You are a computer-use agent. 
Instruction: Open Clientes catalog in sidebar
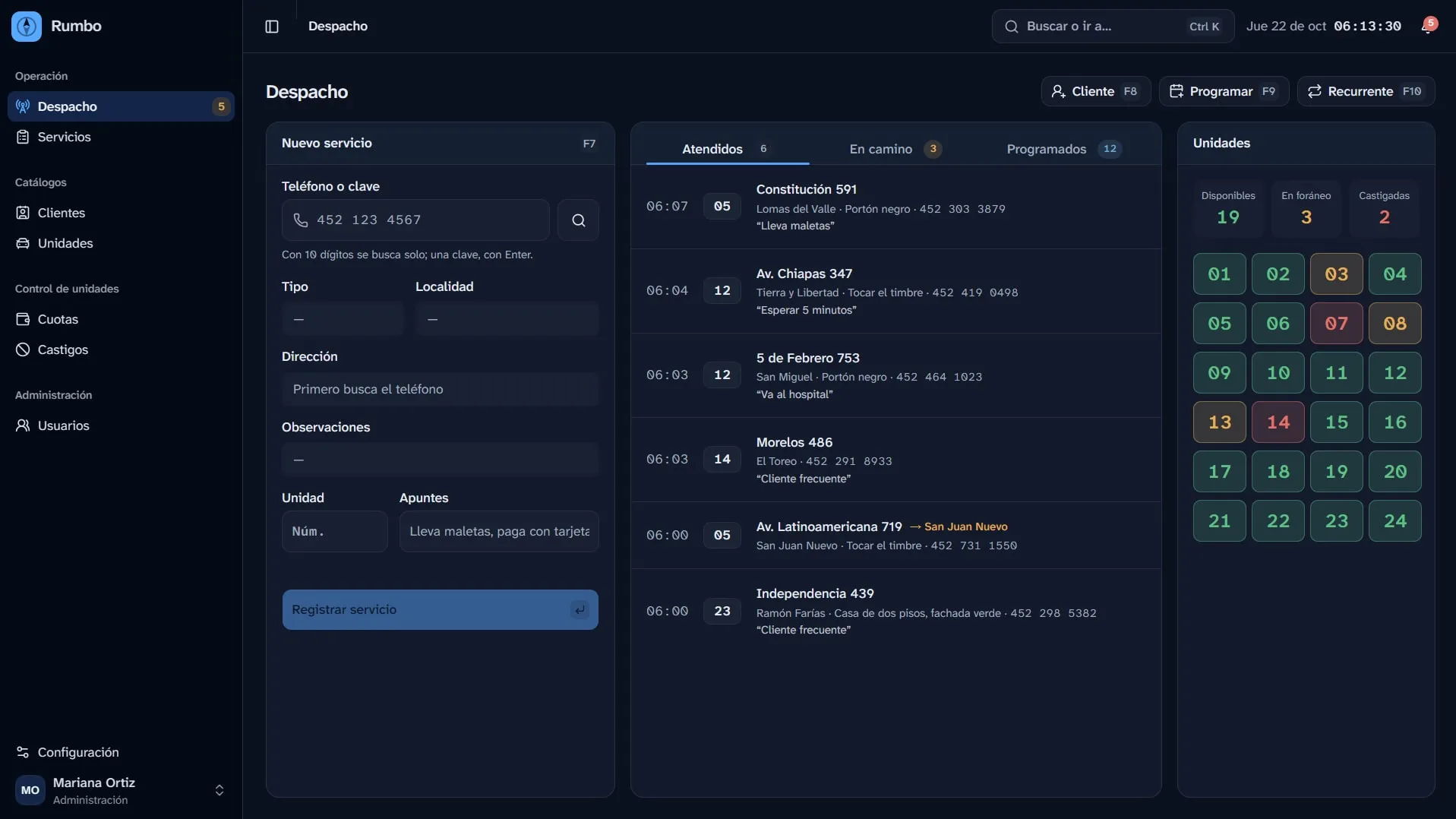(x=121, y=213)
